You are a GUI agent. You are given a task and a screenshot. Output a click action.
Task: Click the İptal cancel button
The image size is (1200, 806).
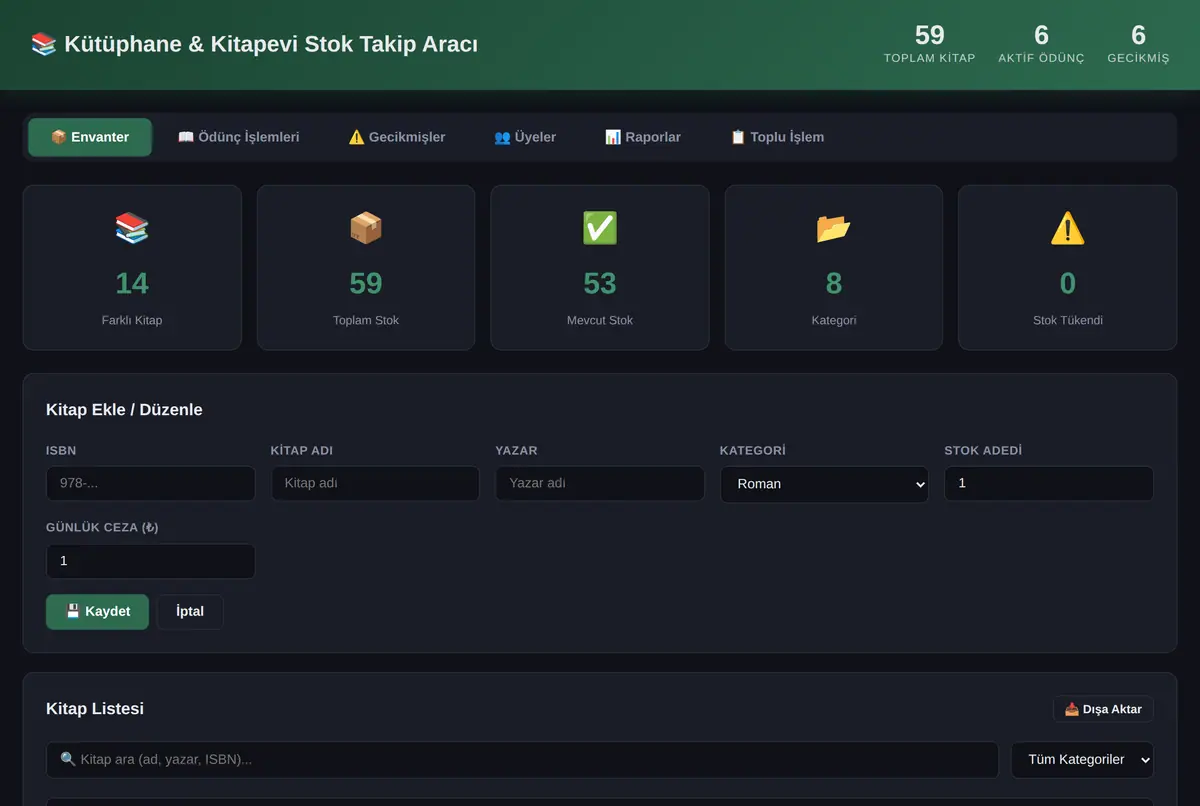[x=190, y=612]
